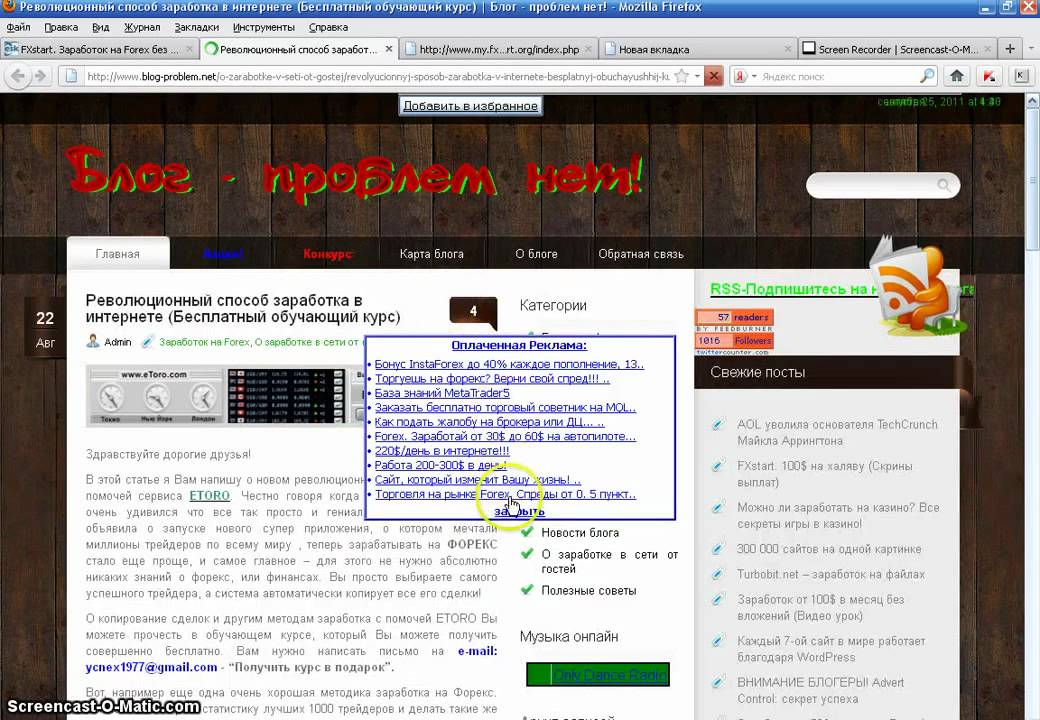Open the ycnex1977@gmail.com email link

[151, 667]
